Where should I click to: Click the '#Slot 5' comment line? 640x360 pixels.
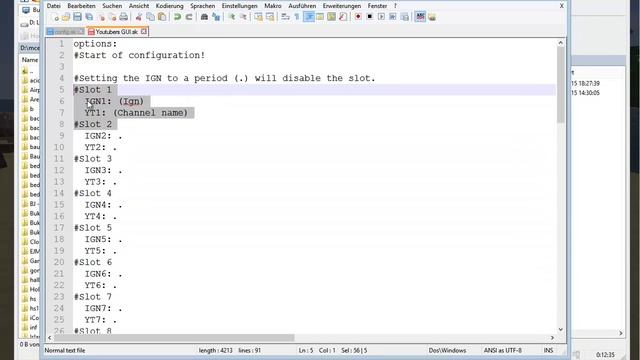point(93,228)
